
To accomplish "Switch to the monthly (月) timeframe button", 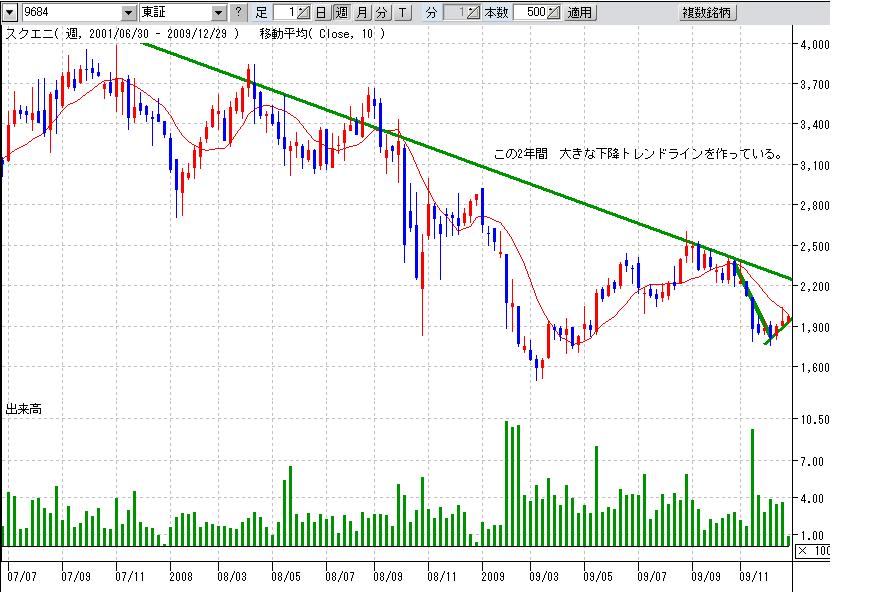I will click(x=362, y=13).
